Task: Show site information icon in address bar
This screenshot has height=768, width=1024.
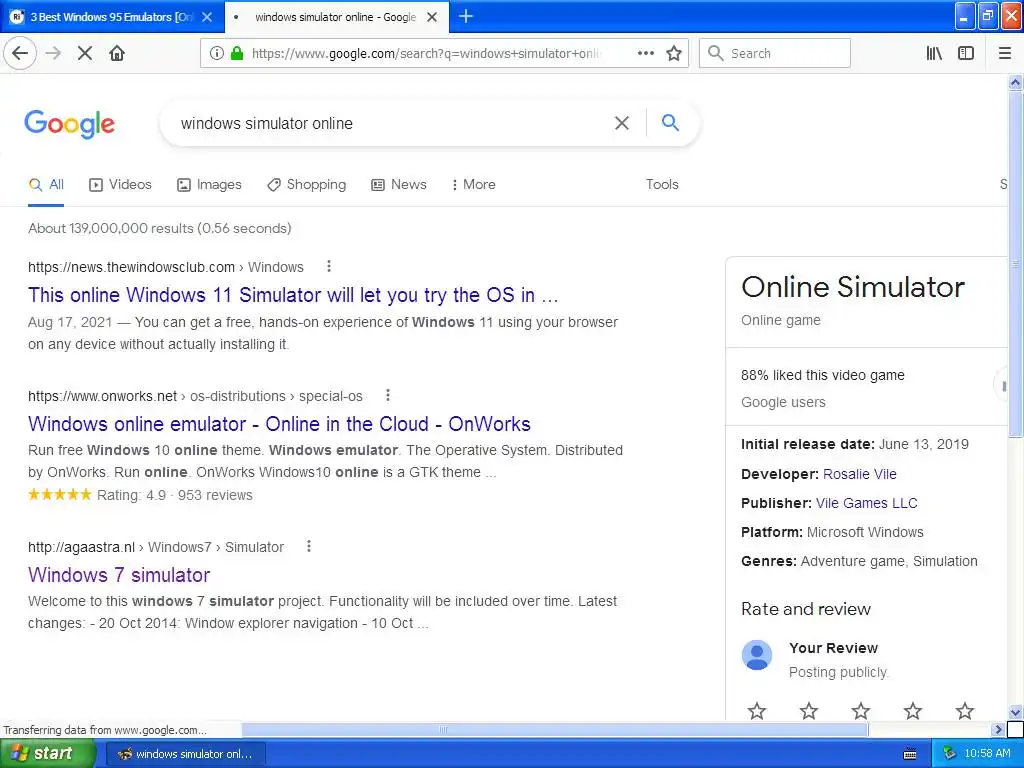Action: coord(216,54)
